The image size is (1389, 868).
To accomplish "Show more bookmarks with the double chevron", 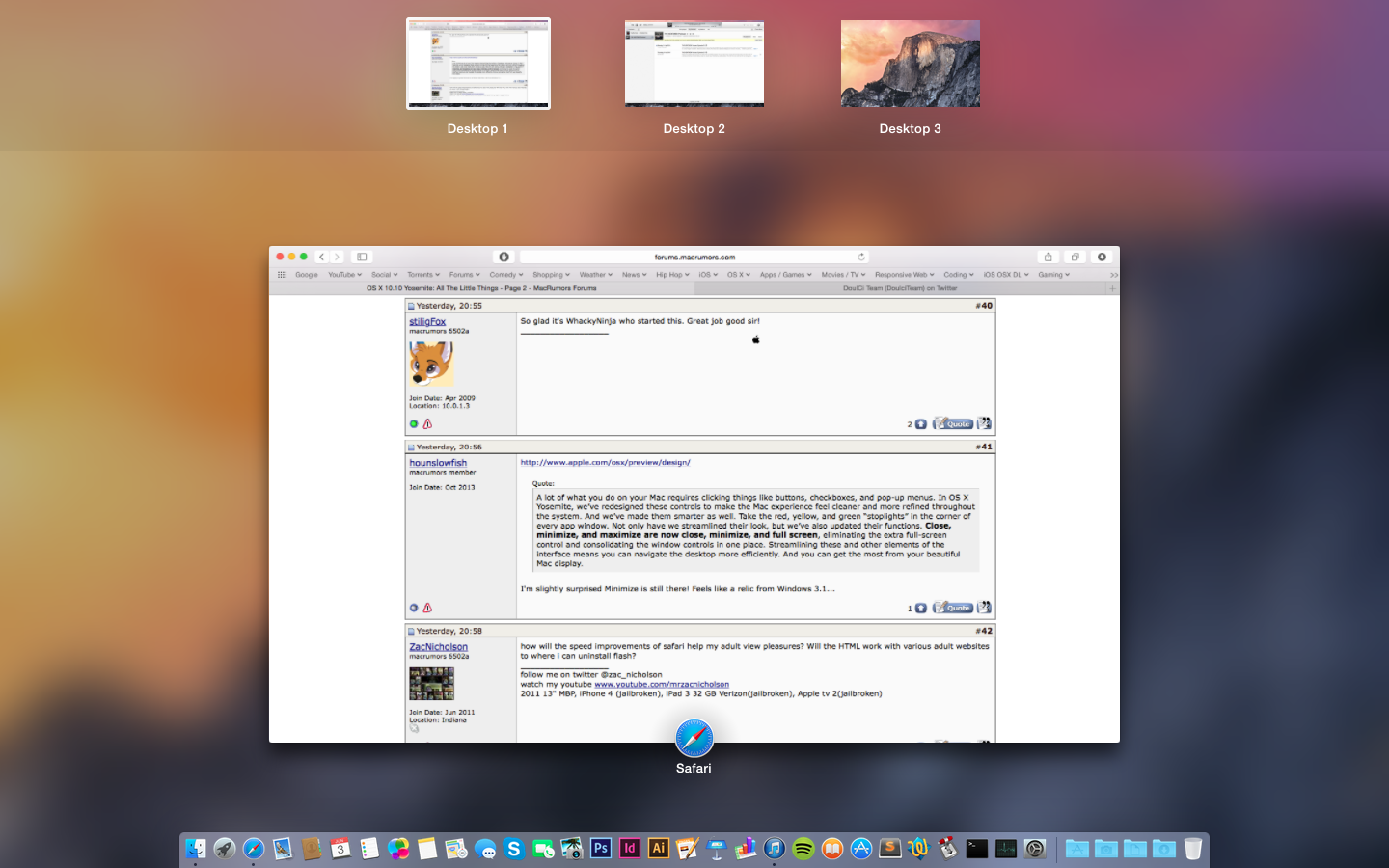I will pyautogui.click(x=1113, y=275).
